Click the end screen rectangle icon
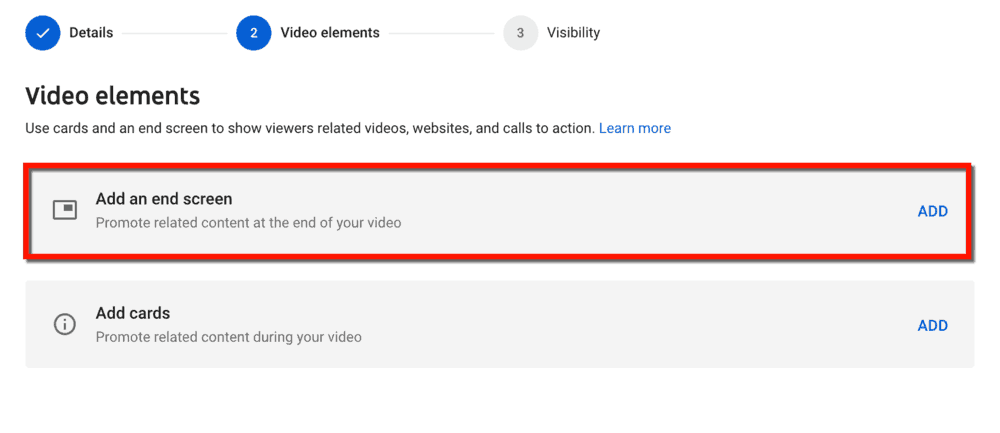 tap(64, 210)
